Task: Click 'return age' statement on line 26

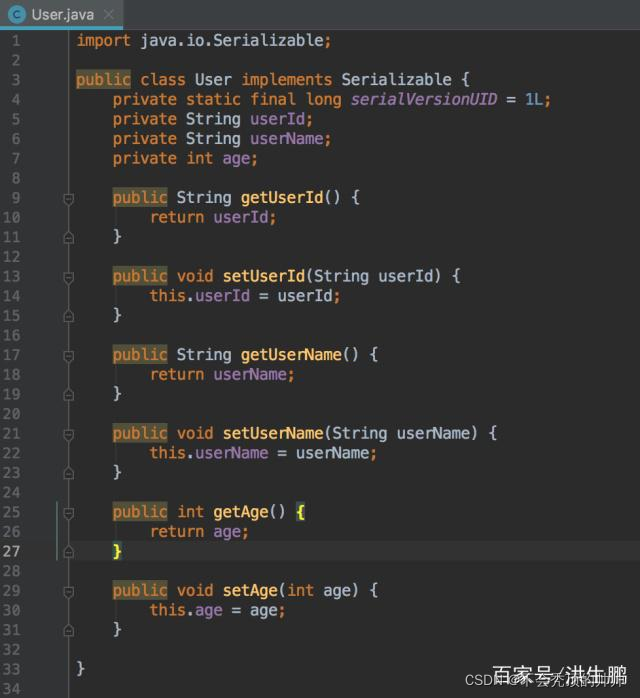Action: (195, 532)
